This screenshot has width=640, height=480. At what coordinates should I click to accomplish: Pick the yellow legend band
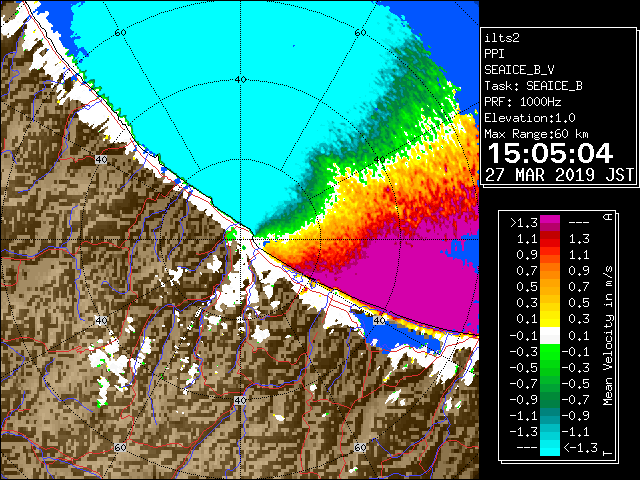550,318
